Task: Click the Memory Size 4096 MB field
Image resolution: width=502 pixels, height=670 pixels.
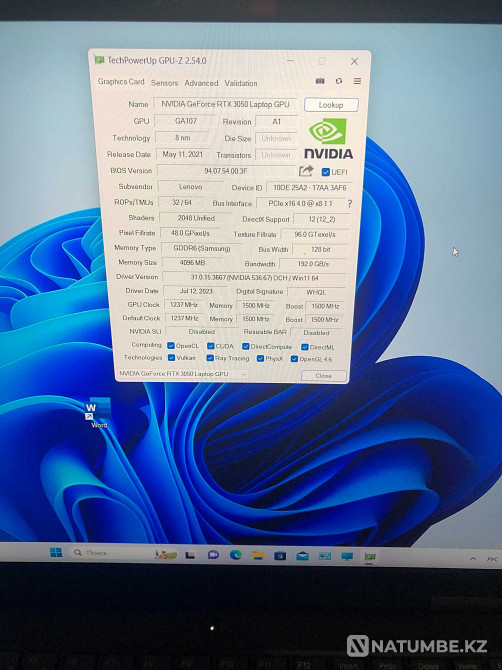Action: [193, 263]
